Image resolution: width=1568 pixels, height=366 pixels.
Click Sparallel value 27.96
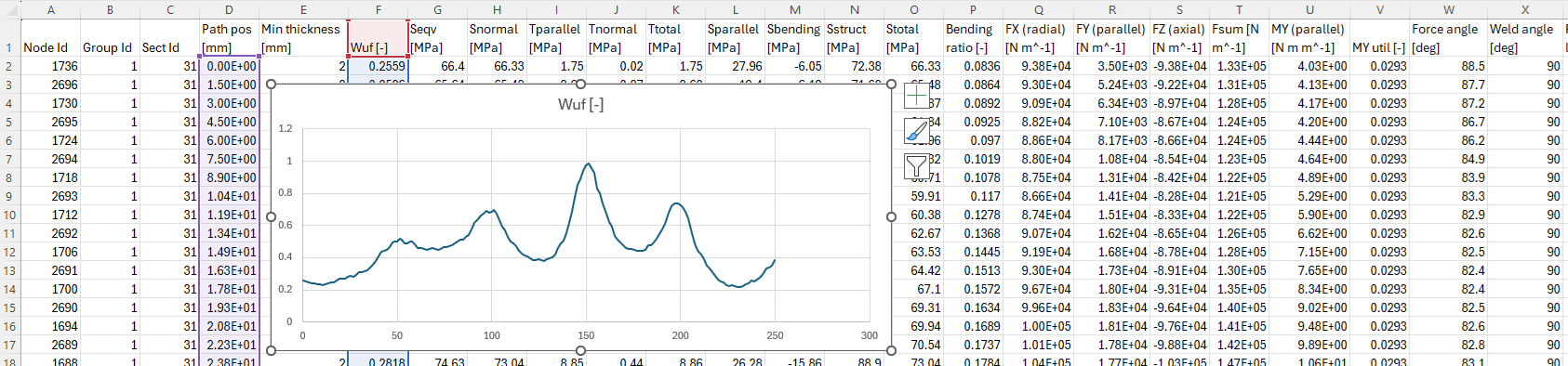736,66
